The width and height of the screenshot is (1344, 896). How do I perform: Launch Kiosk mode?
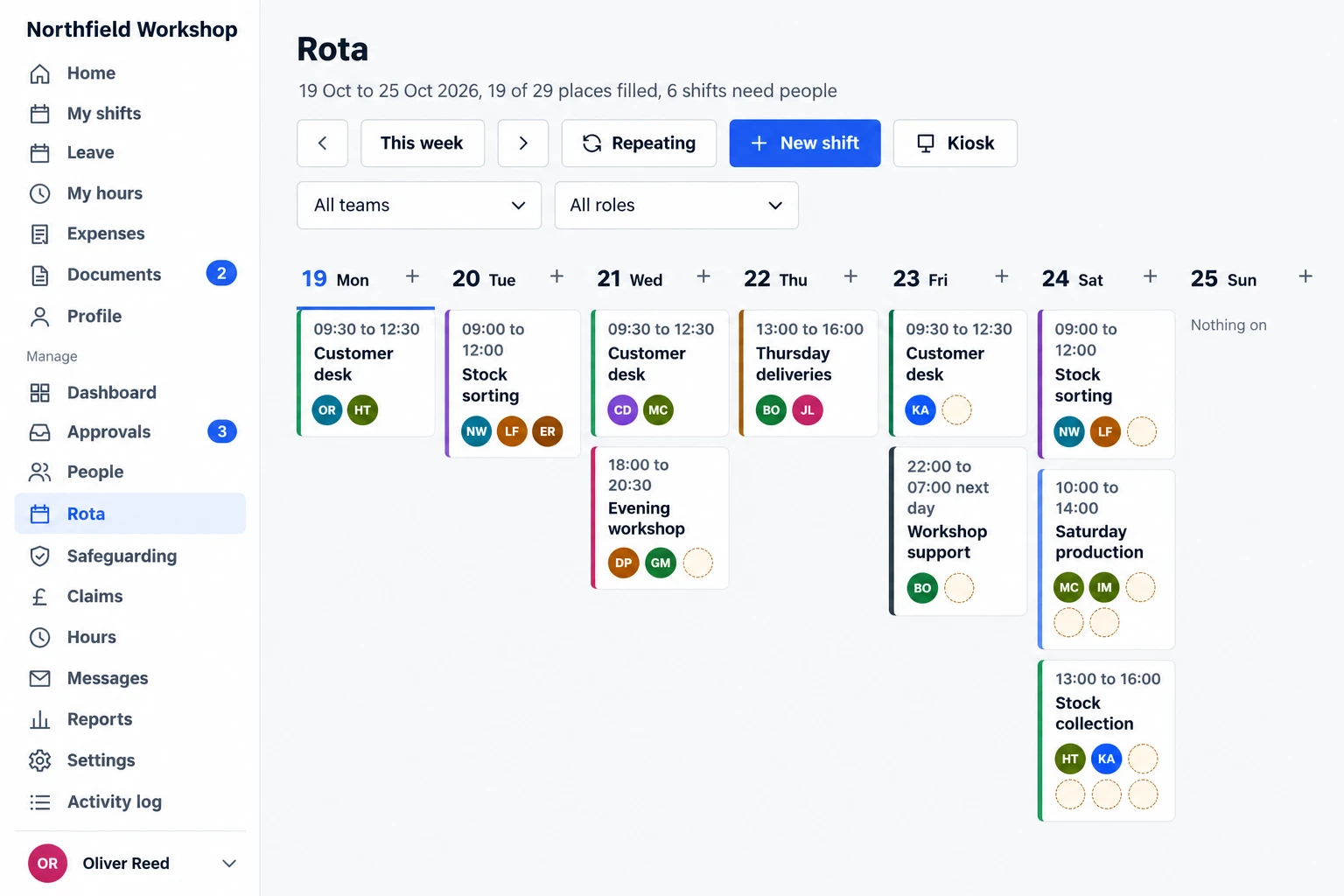[x=955, y=143]
